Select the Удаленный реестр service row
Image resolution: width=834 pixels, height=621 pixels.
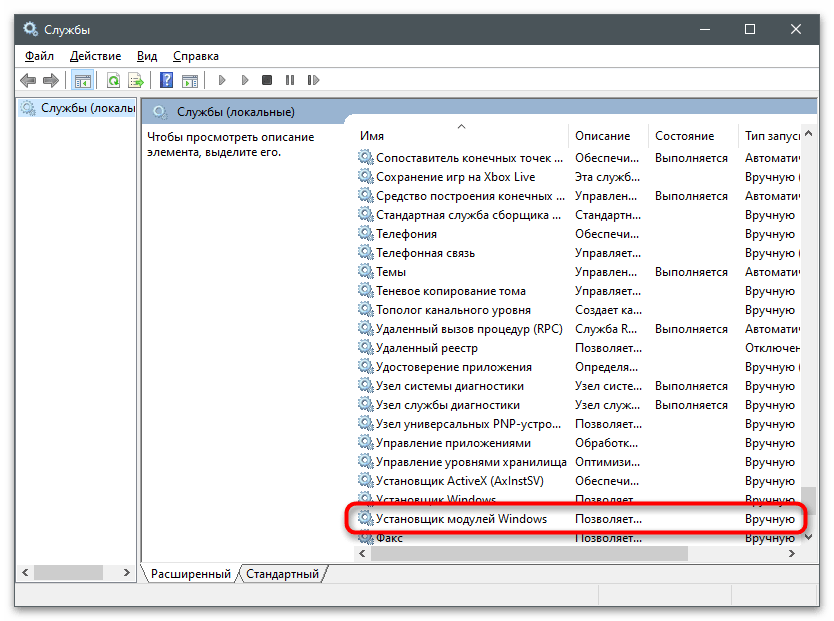(x=426, y=348)
